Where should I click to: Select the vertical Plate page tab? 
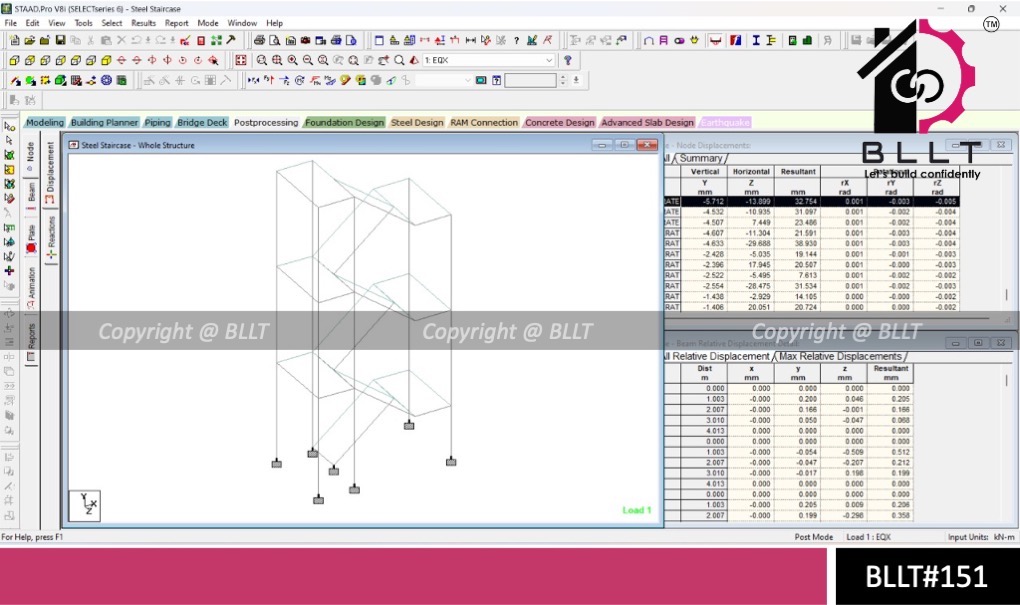pos(31,239)
